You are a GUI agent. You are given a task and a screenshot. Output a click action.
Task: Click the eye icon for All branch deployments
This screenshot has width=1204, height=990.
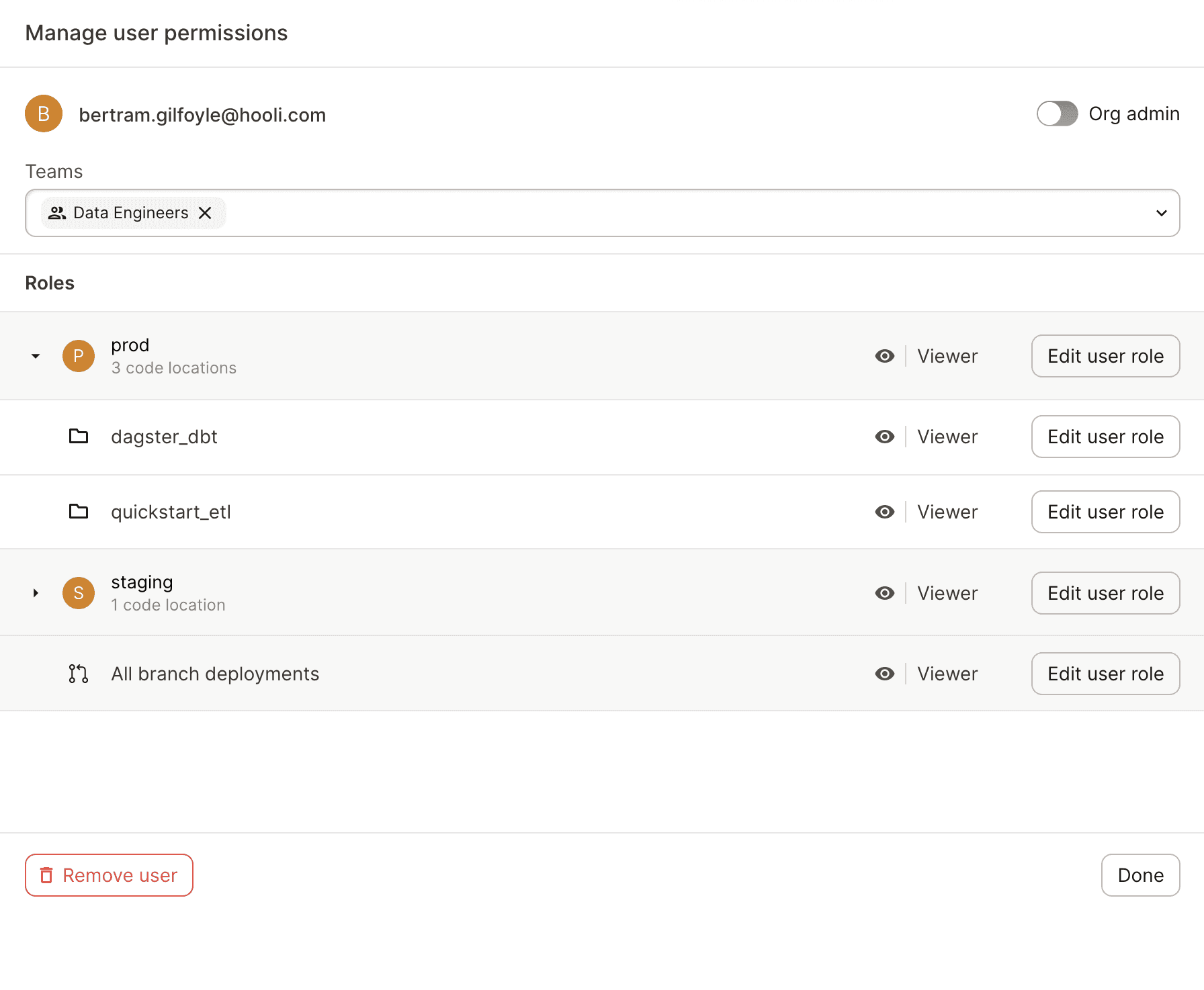pyautogui.click(x=885, y=673)
